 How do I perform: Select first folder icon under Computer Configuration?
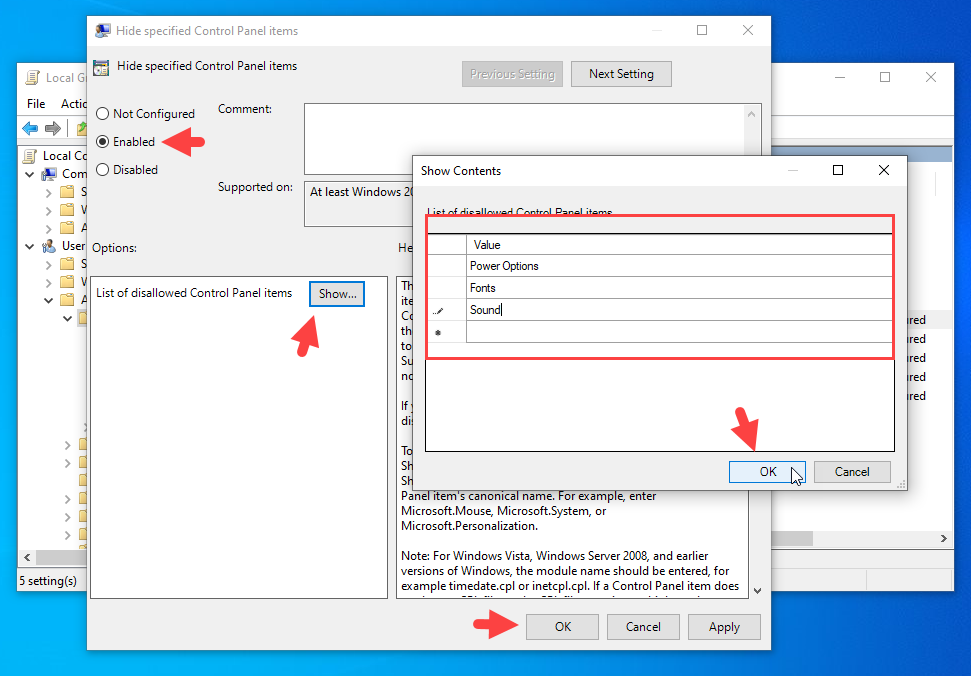67,192
